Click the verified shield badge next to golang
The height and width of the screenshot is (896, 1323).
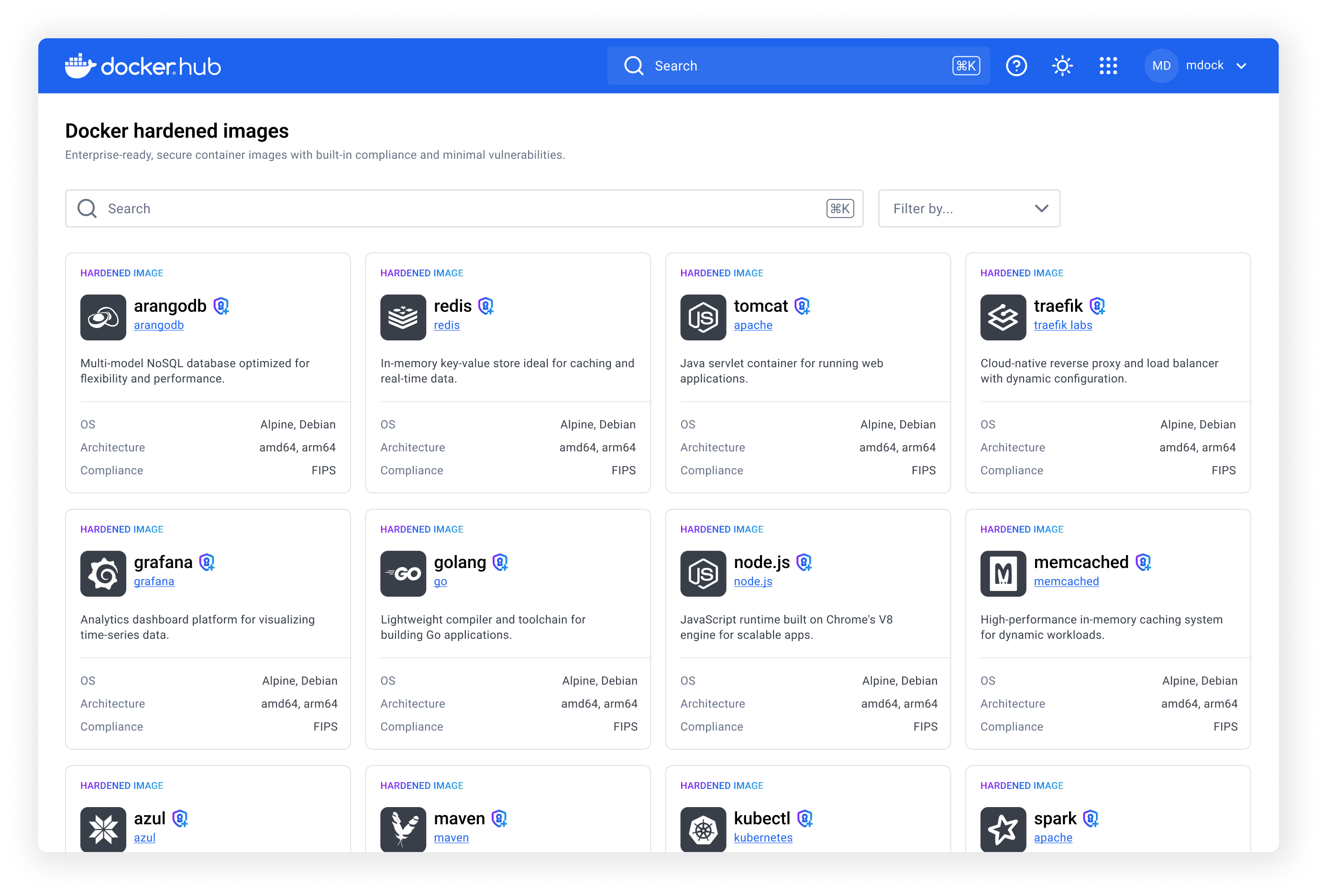tap(500, 562)
